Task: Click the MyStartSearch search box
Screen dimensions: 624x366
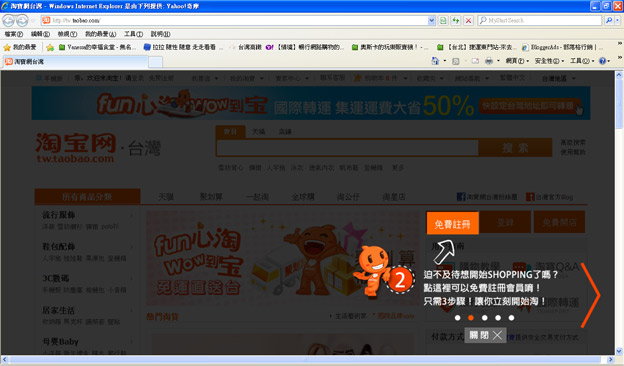Action: [x=540, y=20]
